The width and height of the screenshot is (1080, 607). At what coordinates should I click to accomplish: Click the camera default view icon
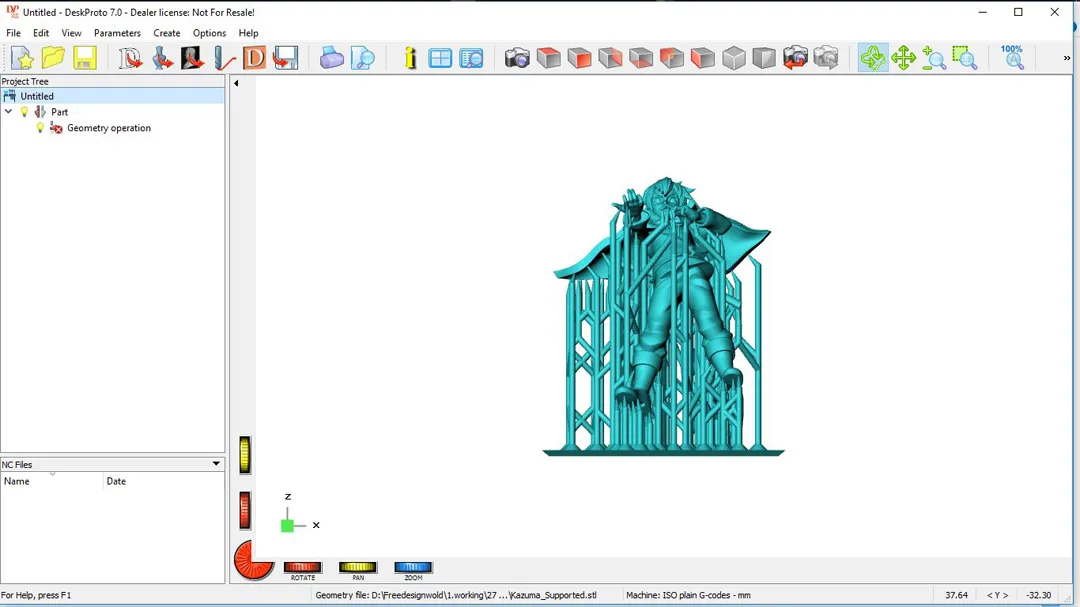(x=517, y=58)
